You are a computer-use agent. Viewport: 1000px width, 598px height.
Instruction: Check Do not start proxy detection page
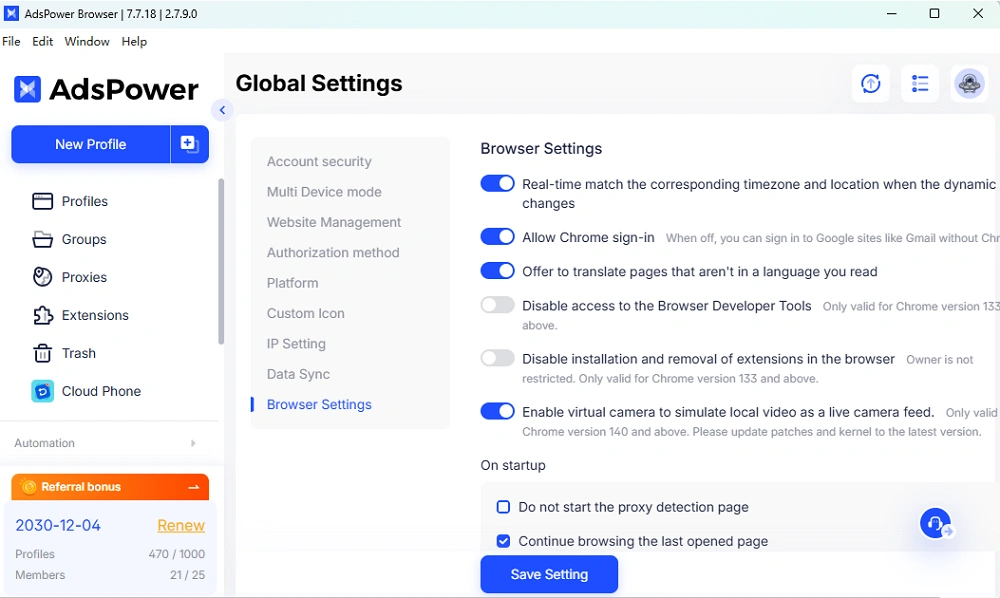click(x=504, y=507)
